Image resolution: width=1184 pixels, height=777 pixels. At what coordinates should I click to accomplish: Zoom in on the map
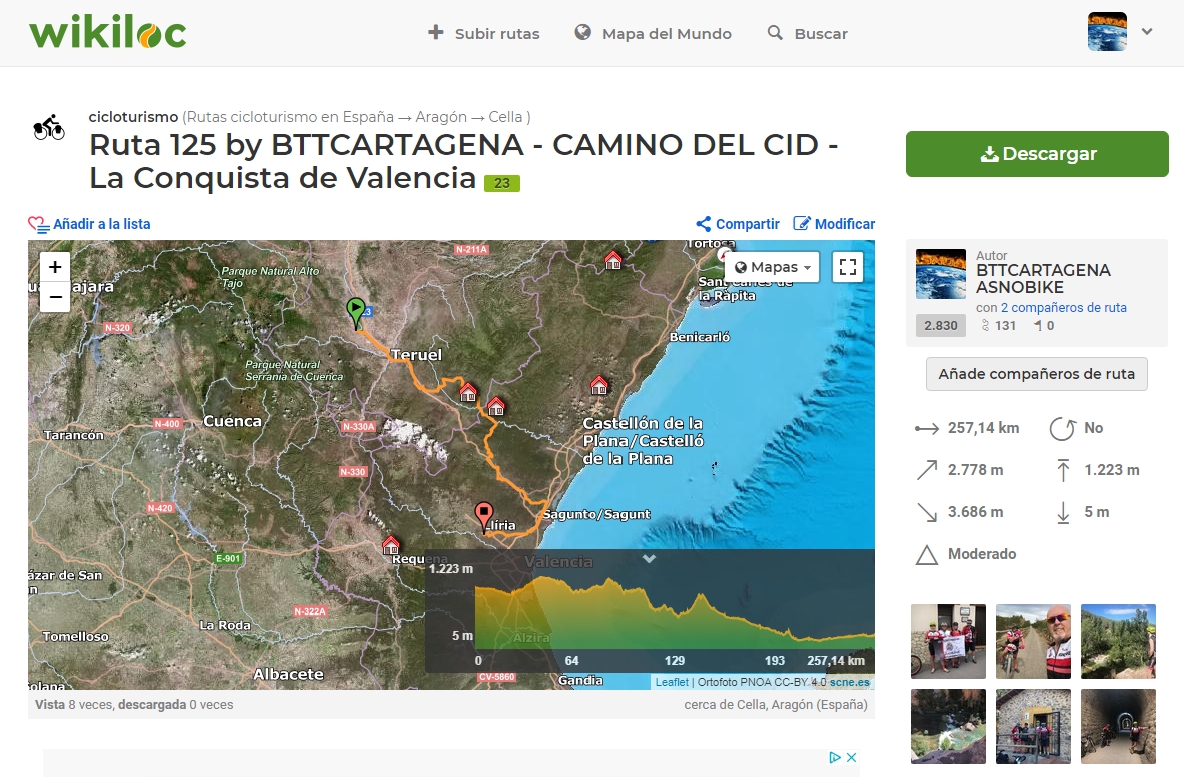[x=55, y=267]
